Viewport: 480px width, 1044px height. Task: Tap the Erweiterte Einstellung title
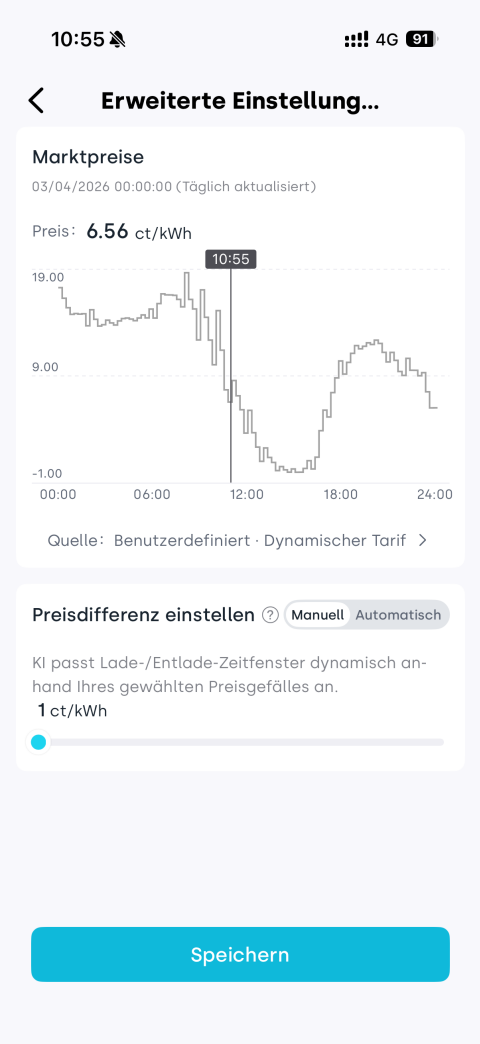pyautogui.click(x=240, y=101)
